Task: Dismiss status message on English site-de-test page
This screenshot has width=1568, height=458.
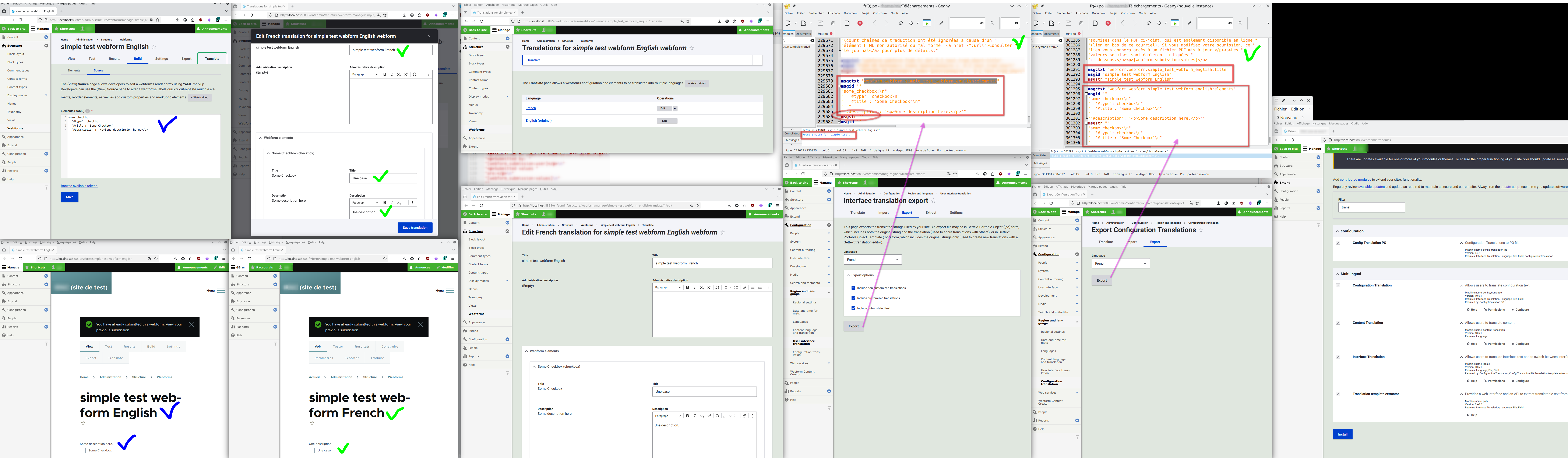Action: (191, 325)
